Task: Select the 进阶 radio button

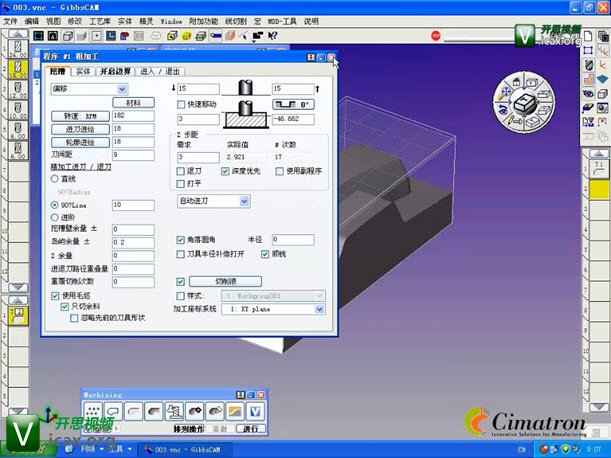Action: [x=55, y=218]
